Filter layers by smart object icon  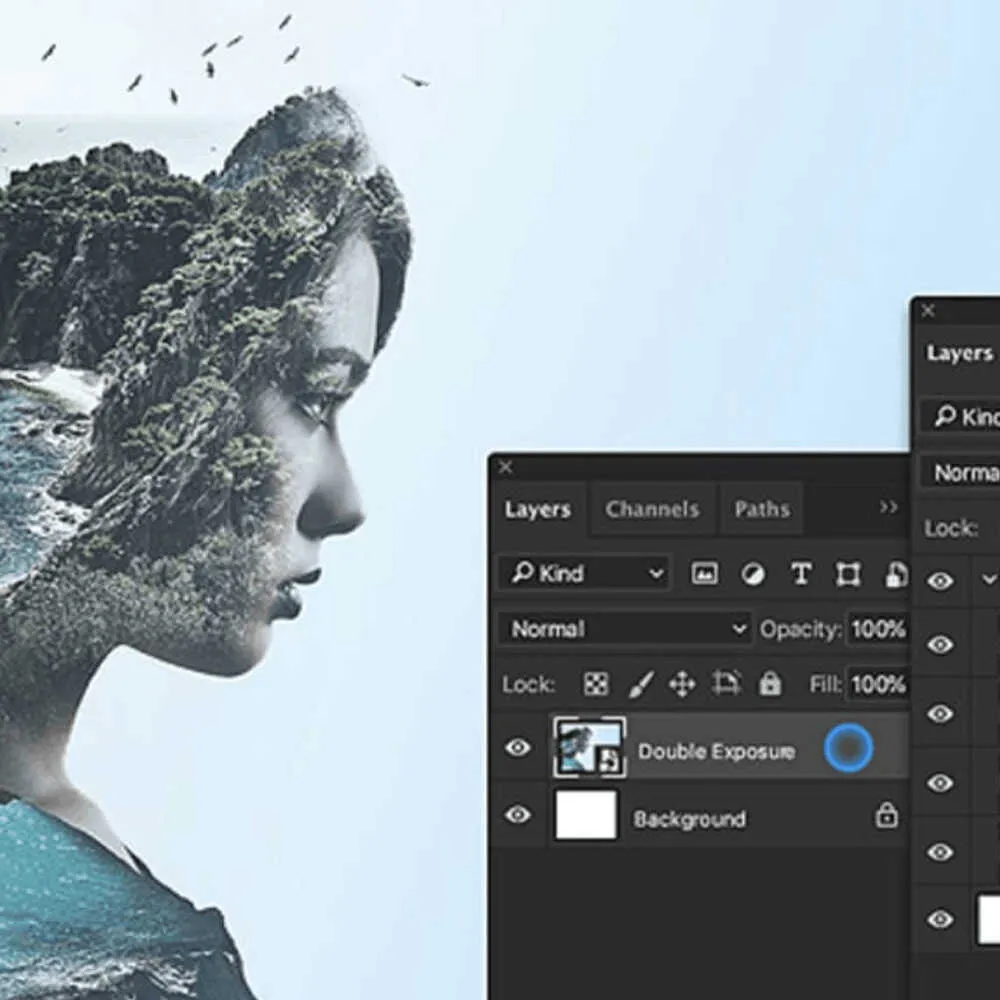coord(895,574)
